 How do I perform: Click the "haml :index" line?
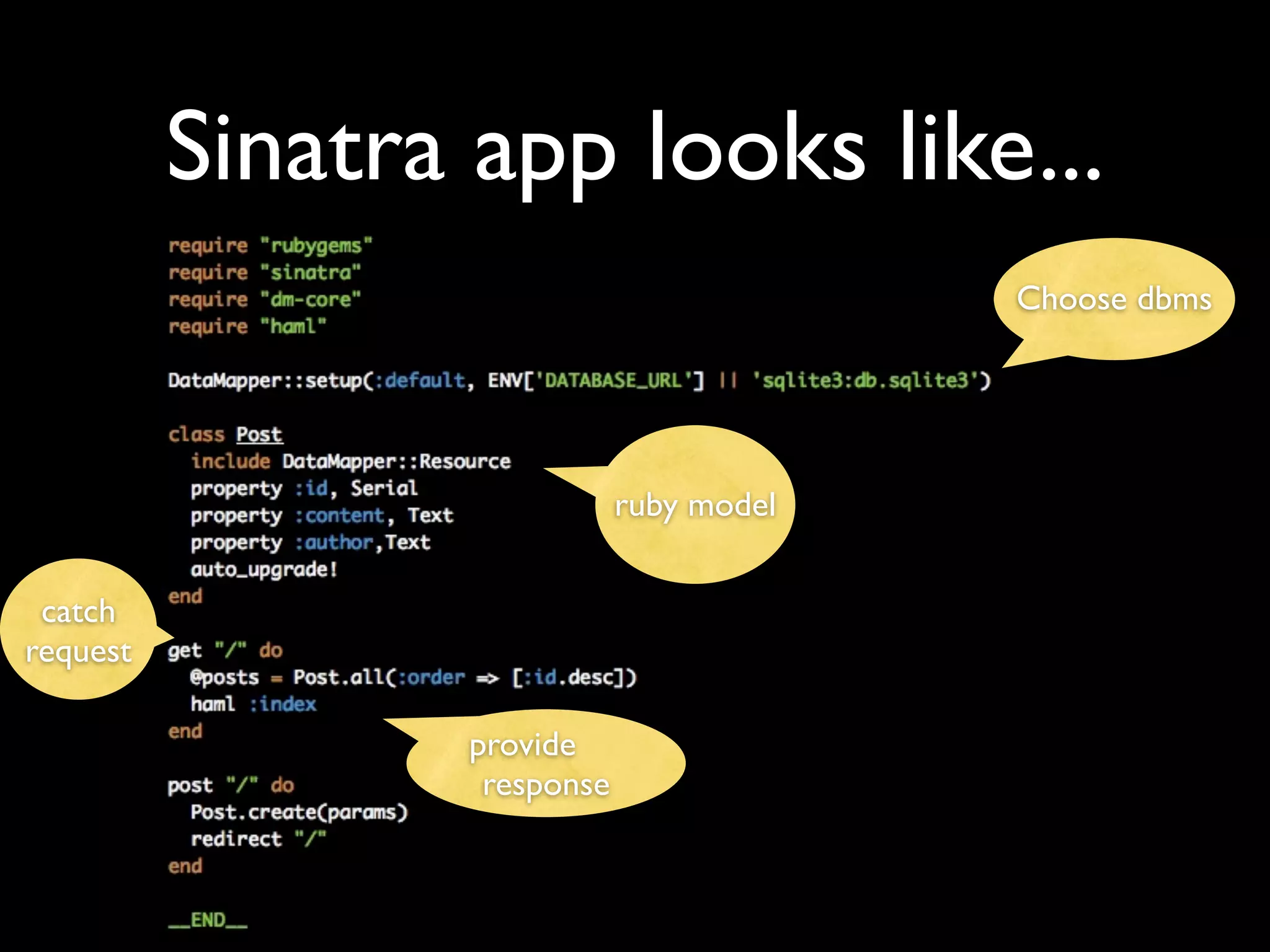point(254,705)
